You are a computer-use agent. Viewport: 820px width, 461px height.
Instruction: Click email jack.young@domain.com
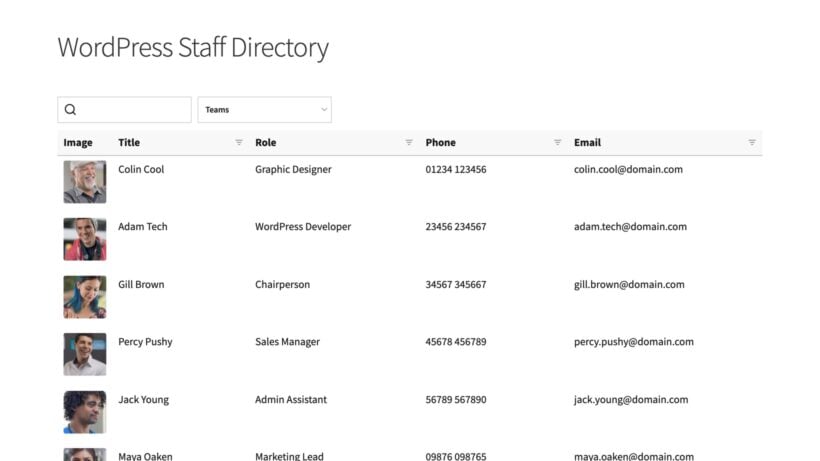631,400
